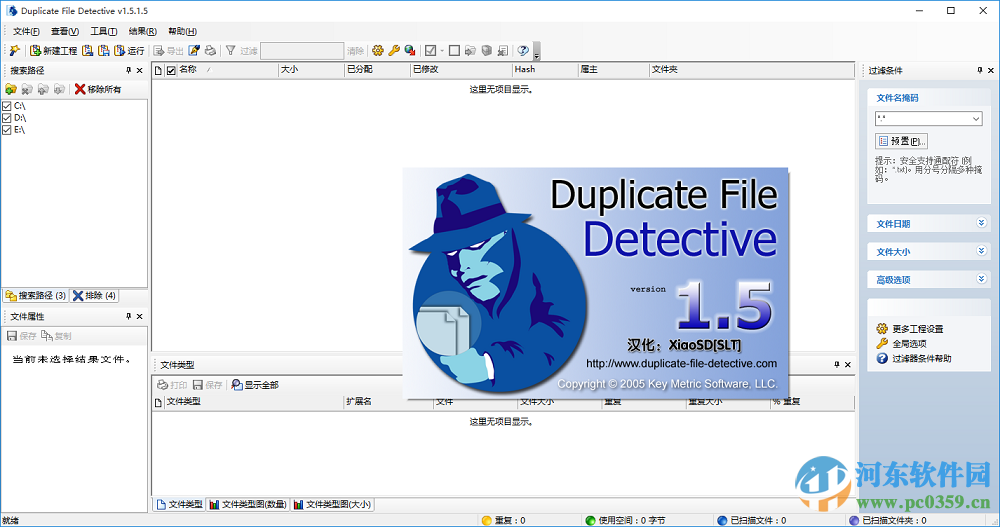
Task: Open project settings gear in toolbar
Action: 378,50
